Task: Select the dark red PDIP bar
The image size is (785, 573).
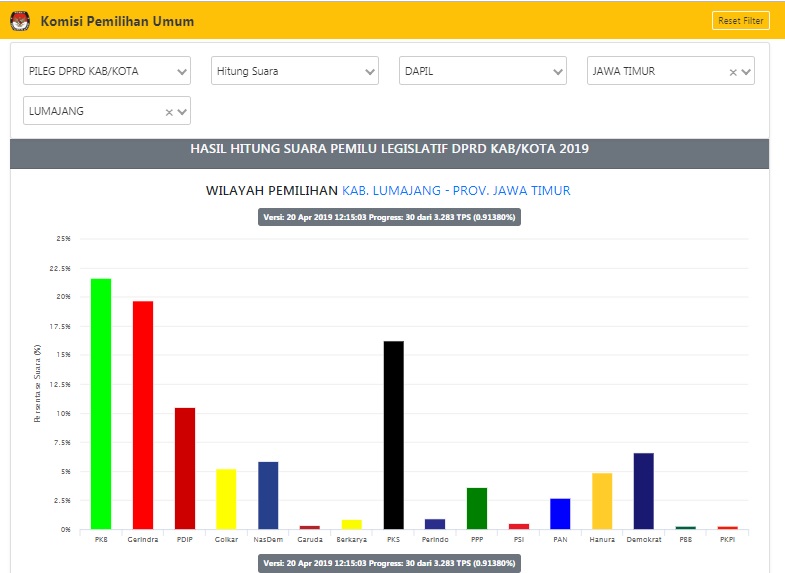Action: pyautogui.click(x=185, y=468)
